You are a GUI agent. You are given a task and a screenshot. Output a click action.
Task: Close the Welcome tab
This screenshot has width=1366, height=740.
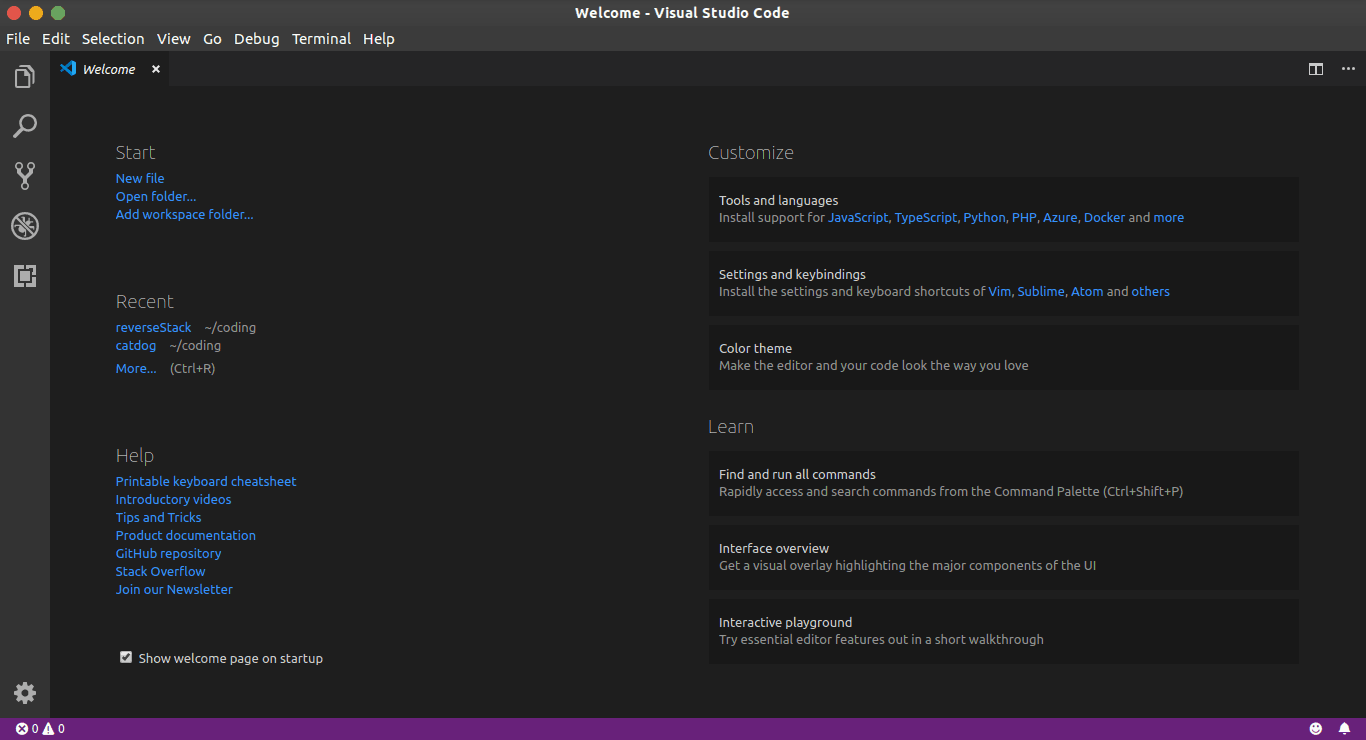pos(156,69)
